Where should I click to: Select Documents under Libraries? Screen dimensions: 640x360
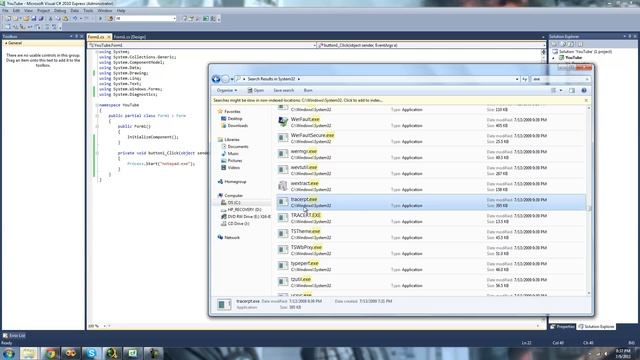click(235, 147)
